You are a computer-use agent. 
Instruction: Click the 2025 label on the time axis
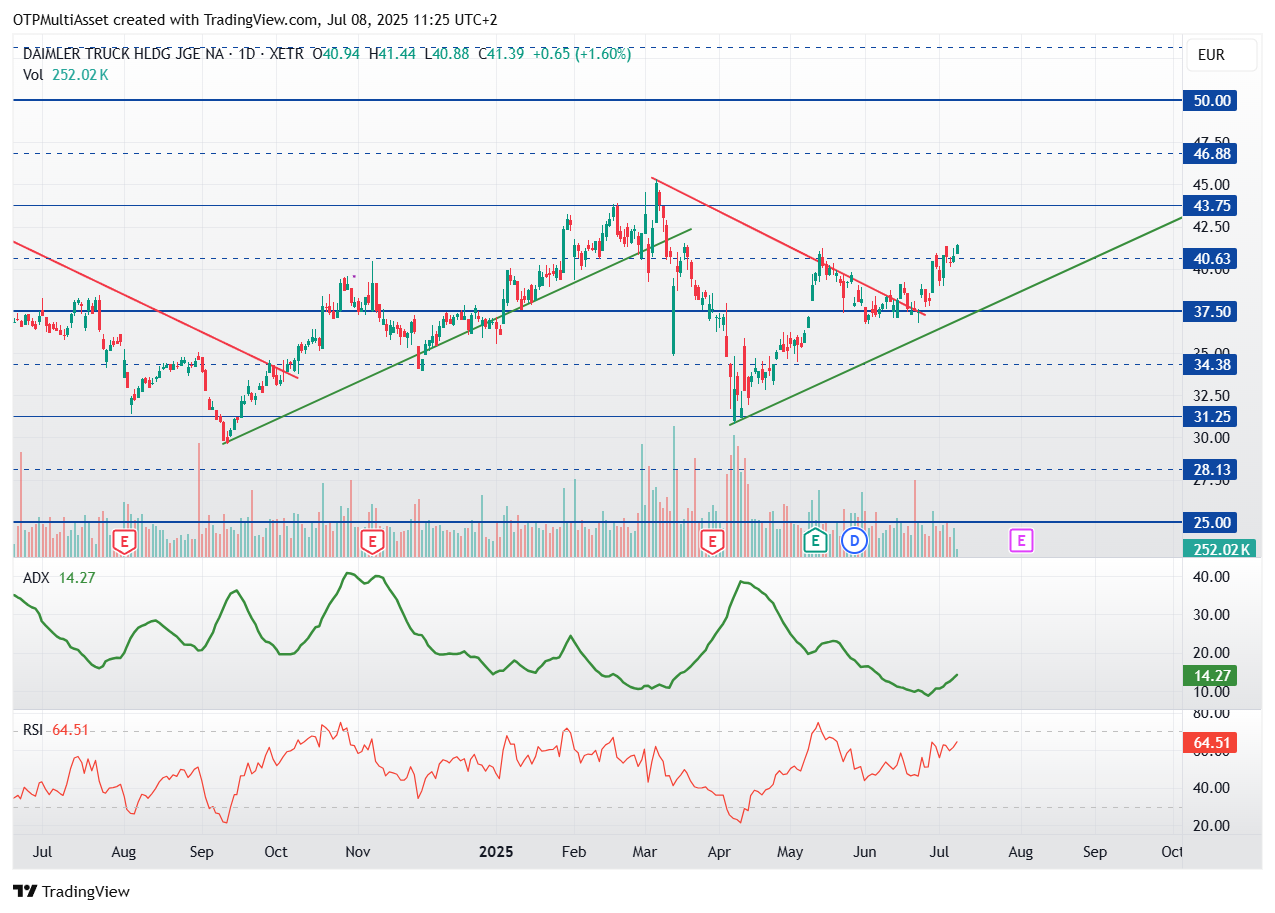(496, 852)
